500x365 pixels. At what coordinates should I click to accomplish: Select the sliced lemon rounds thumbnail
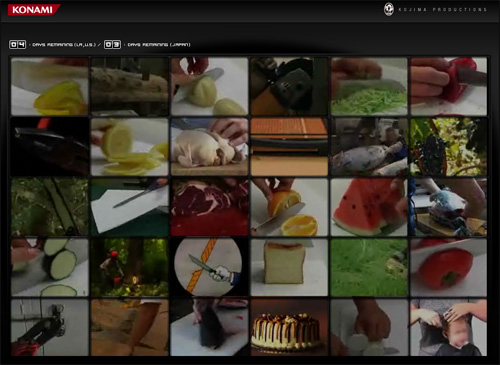[129, 147]
